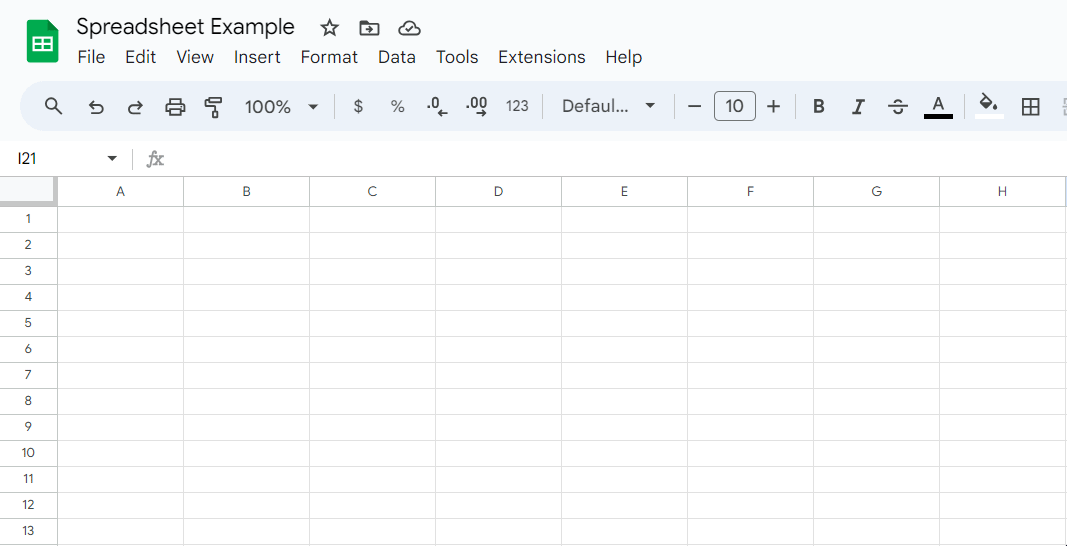The height and width of the screenshot is (546, 1067).
Task: Select row 3 header
Action: pos(28,271)
